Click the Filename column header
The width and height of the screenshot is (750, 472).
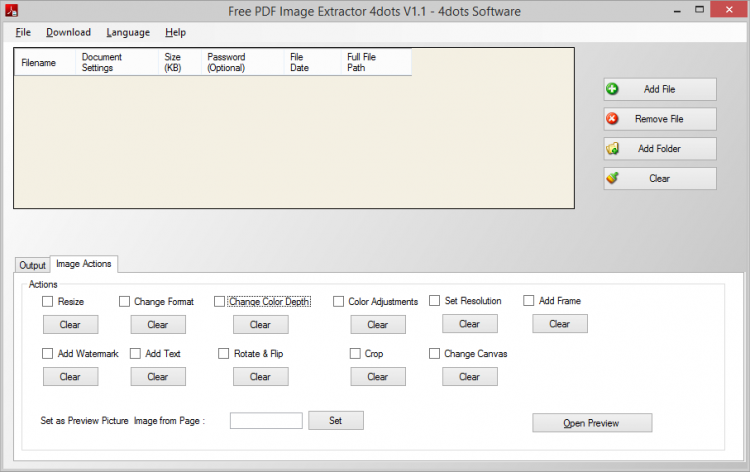coord(45,62)
